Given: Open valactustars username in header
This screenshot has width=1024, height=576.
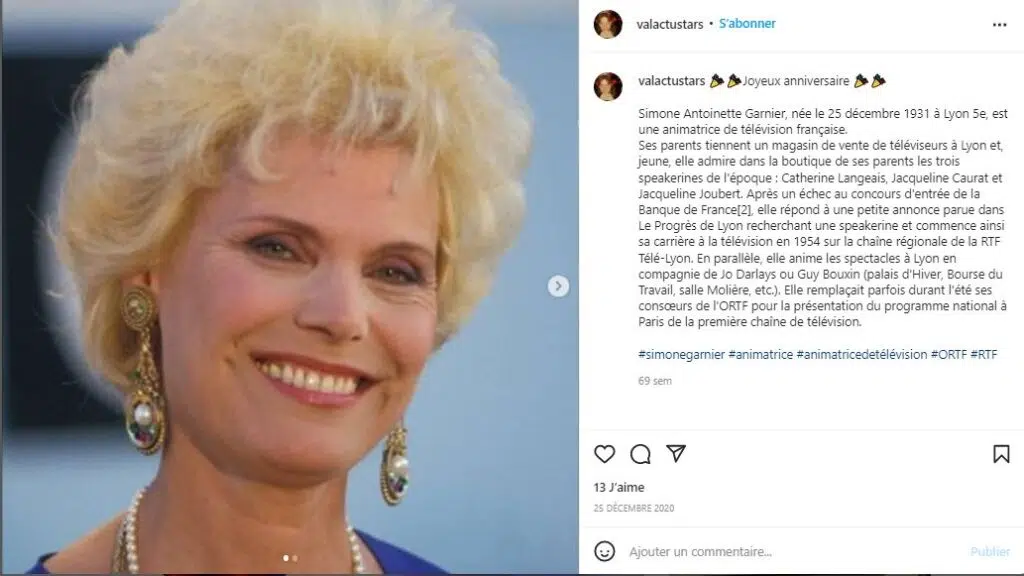Looking at the screenshot, I should pos(669,24).
